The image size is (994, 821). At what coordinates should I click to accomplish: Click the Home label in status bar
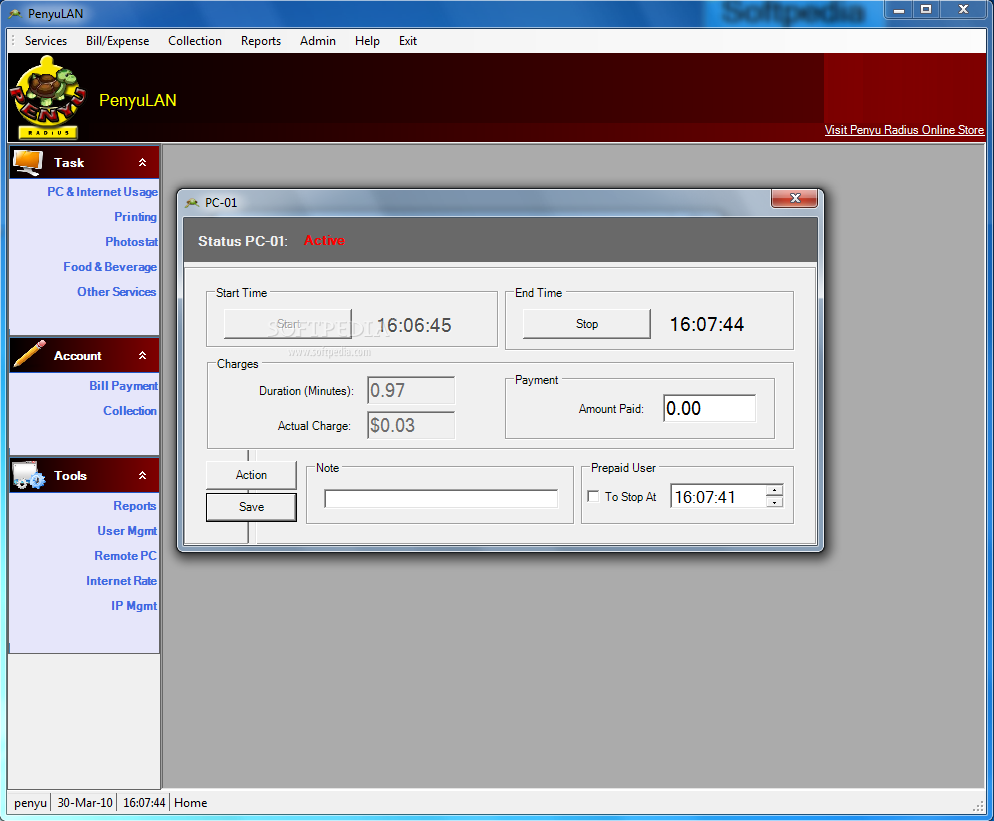[190, 803]
